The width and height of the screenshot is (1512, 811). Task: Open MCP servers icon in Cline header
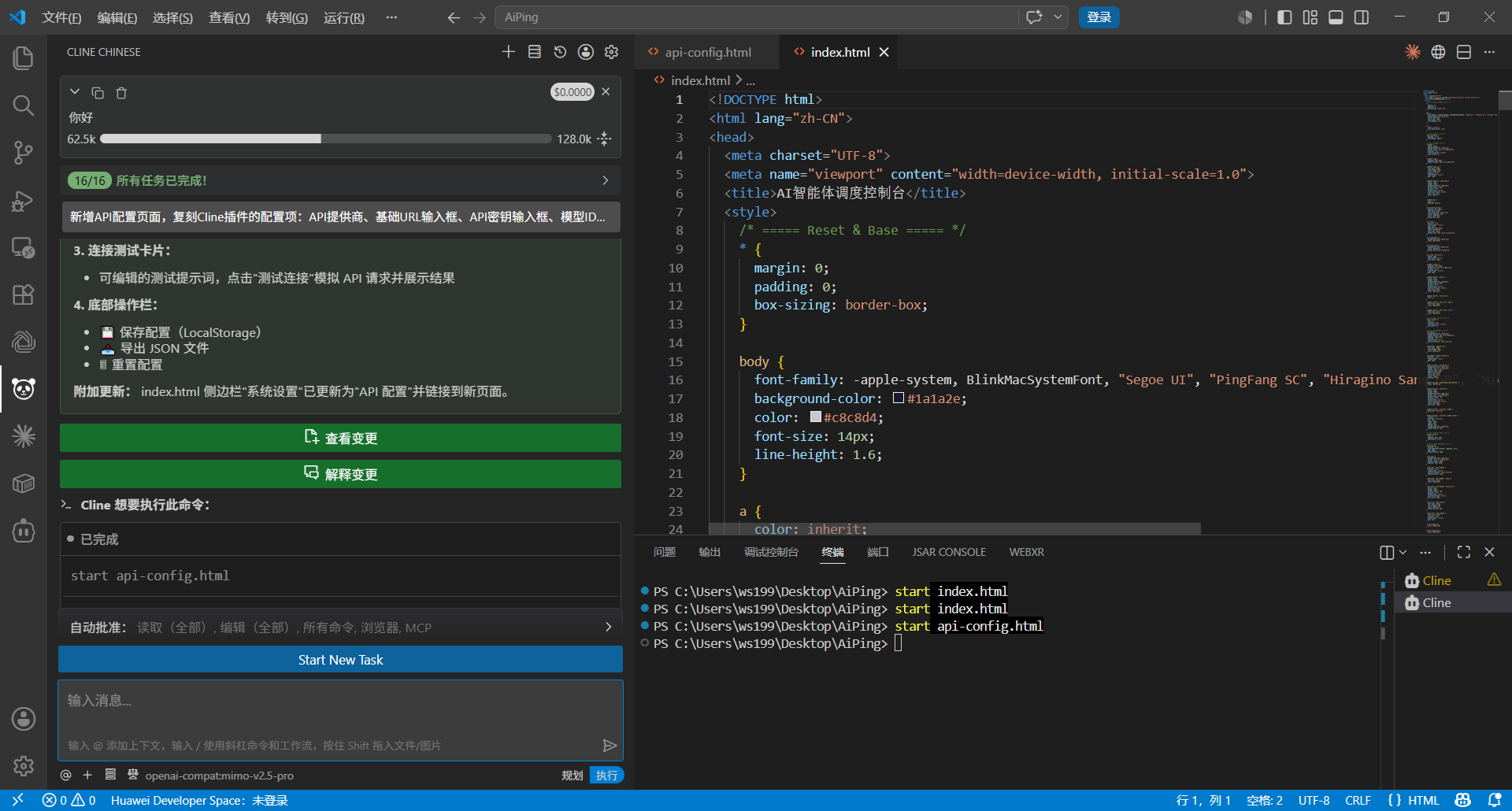click(534, 52)
